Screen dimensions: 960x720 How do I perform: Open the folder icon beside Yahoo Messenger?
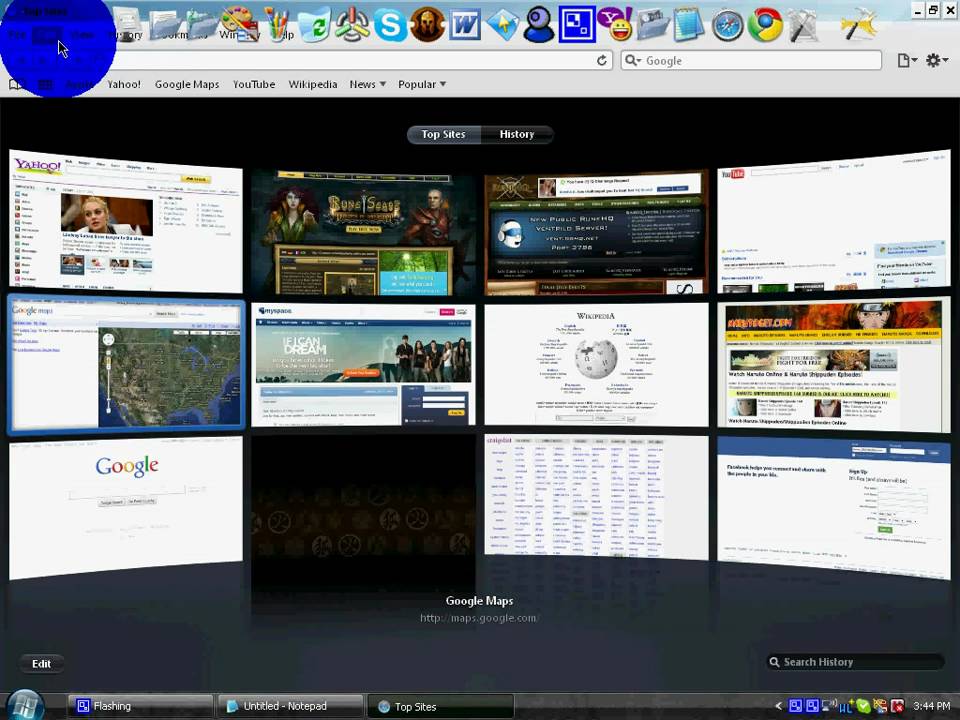(x=653, y=26)
